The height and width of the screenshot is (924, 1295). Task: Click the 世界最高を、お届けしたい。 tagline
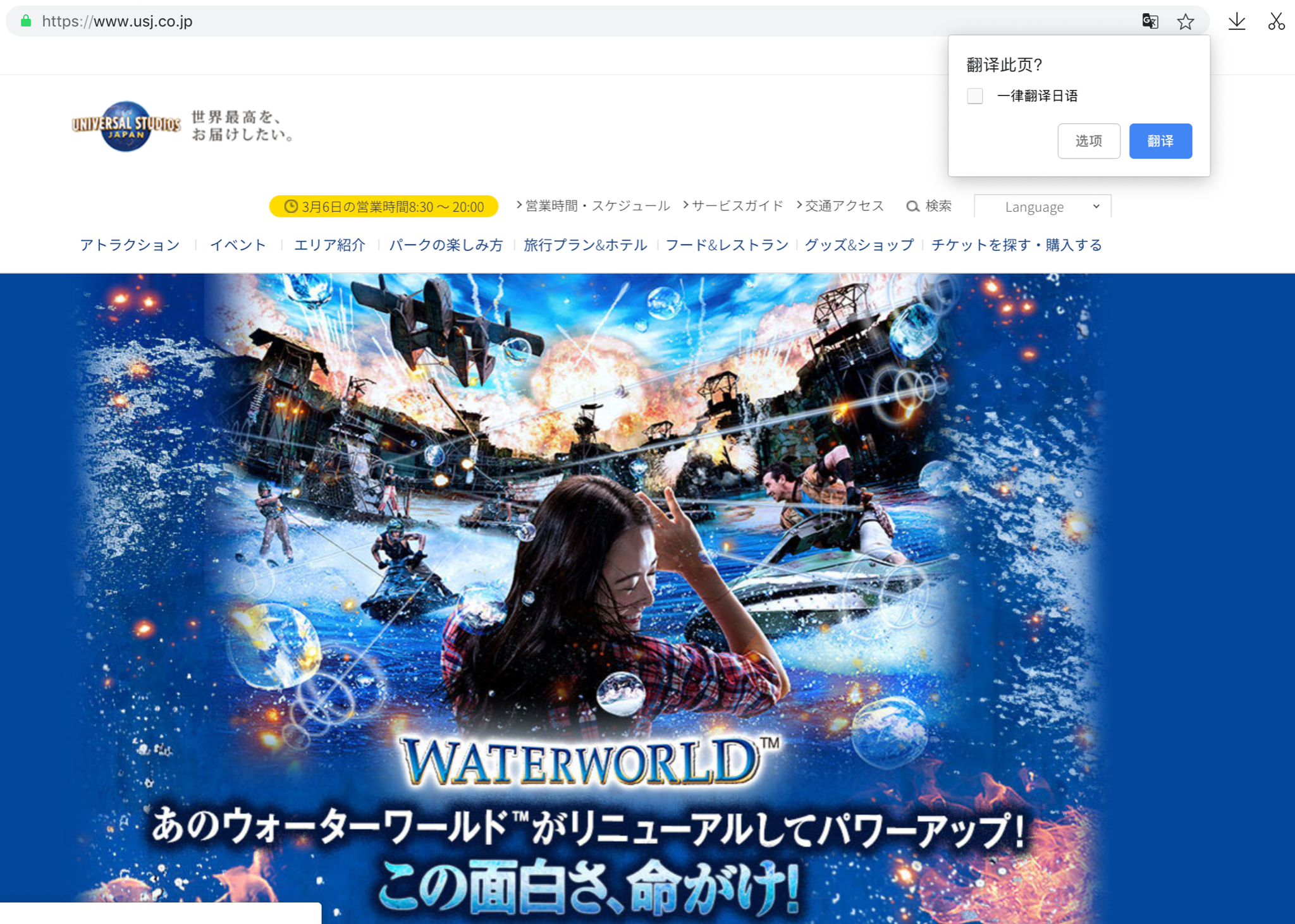pos(243,126)
